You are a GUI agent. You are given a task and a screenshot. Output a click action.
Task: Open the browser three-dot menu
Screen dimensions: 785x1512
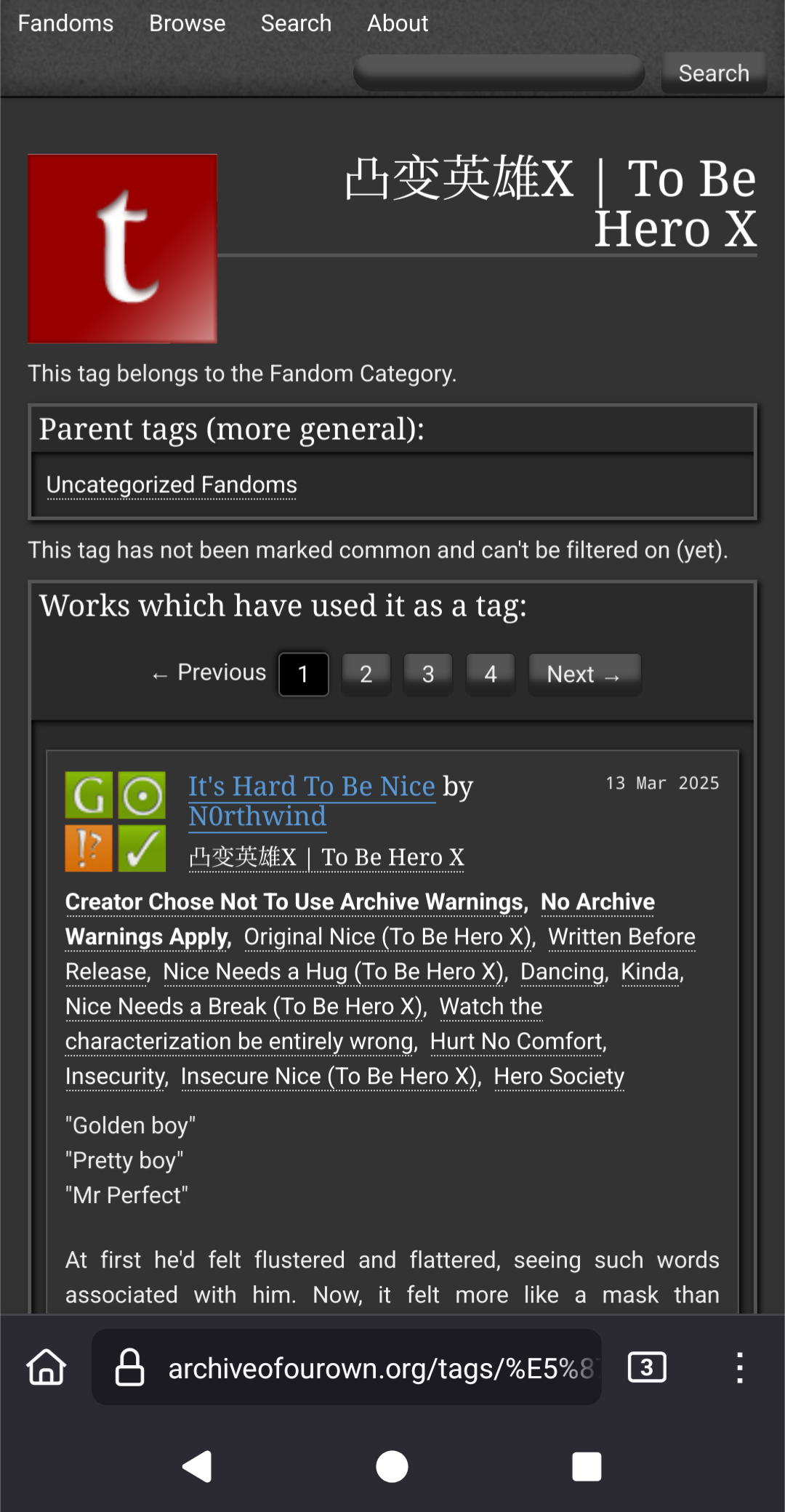coord(739,1367)
